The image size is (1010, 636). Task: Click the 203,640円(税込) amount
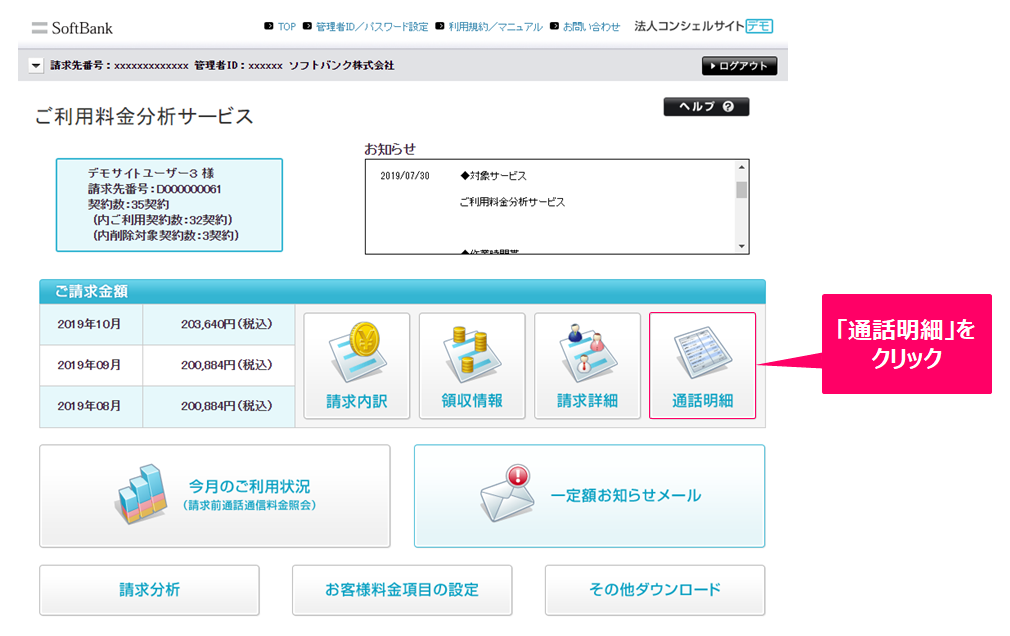point(227,324)
